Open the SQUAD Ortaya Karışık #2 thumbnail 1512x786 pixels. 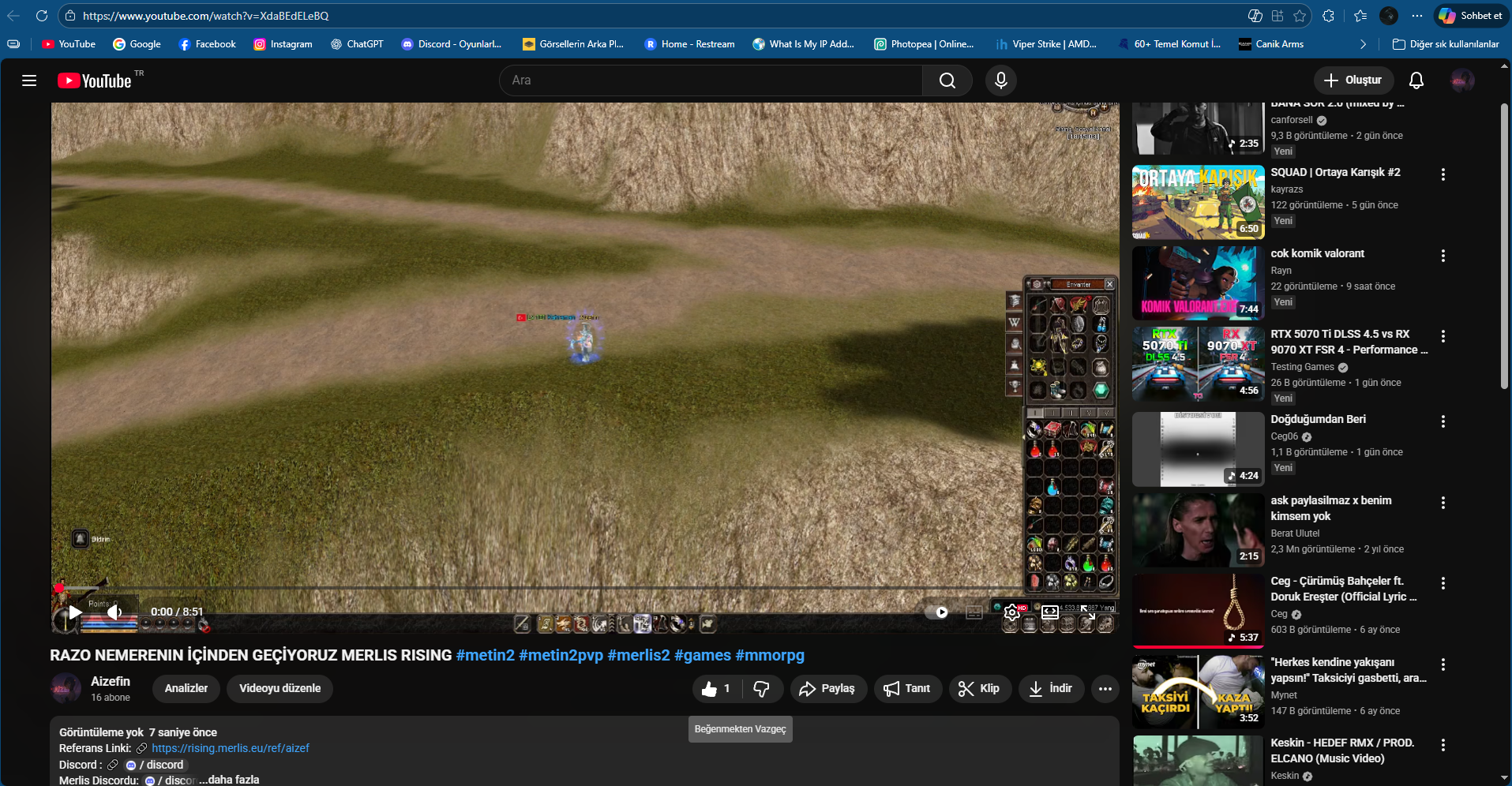click(1199, 202)
